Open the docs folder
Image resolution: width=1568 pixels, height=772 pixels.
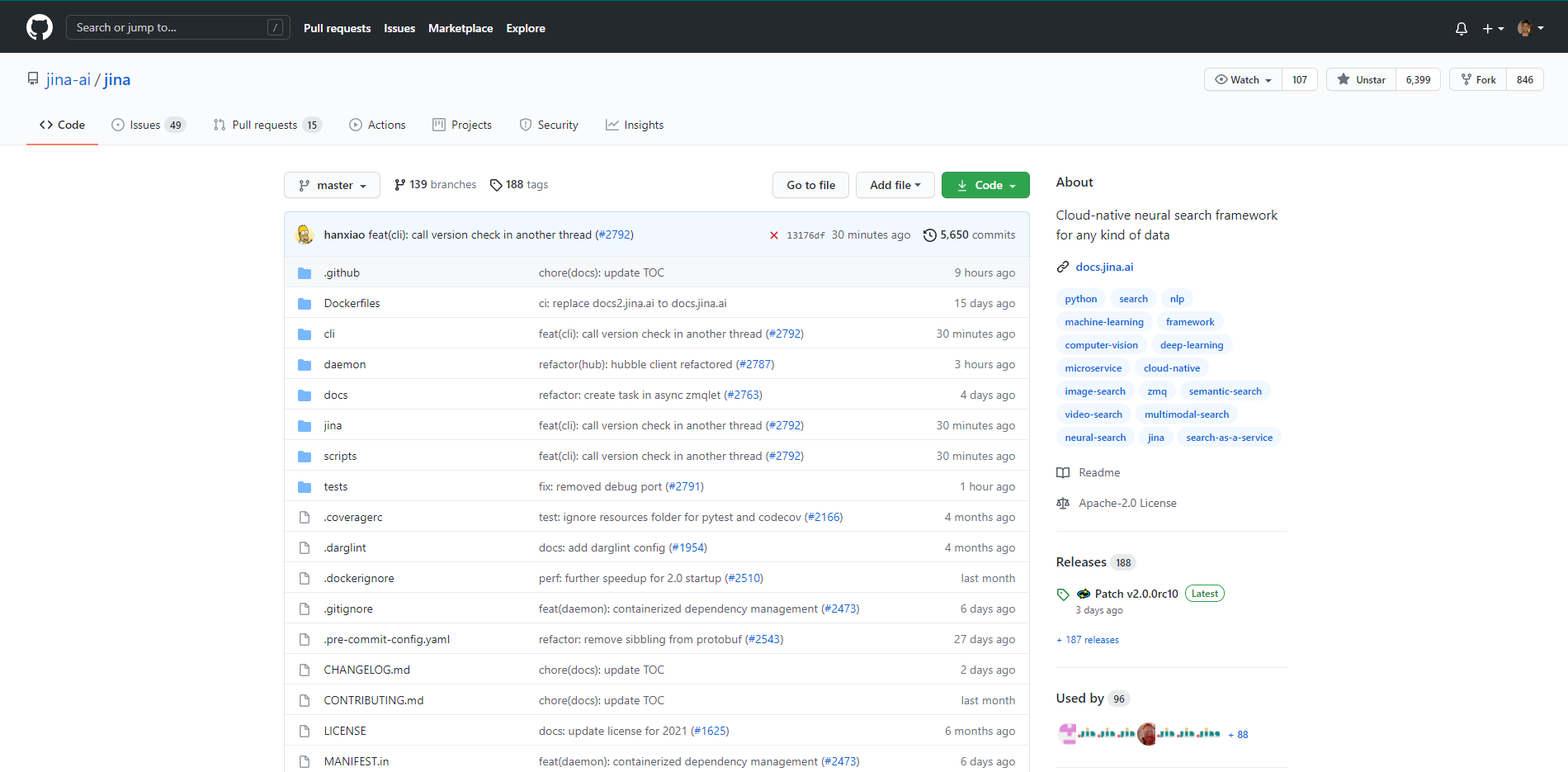click(x=336, y=395)
